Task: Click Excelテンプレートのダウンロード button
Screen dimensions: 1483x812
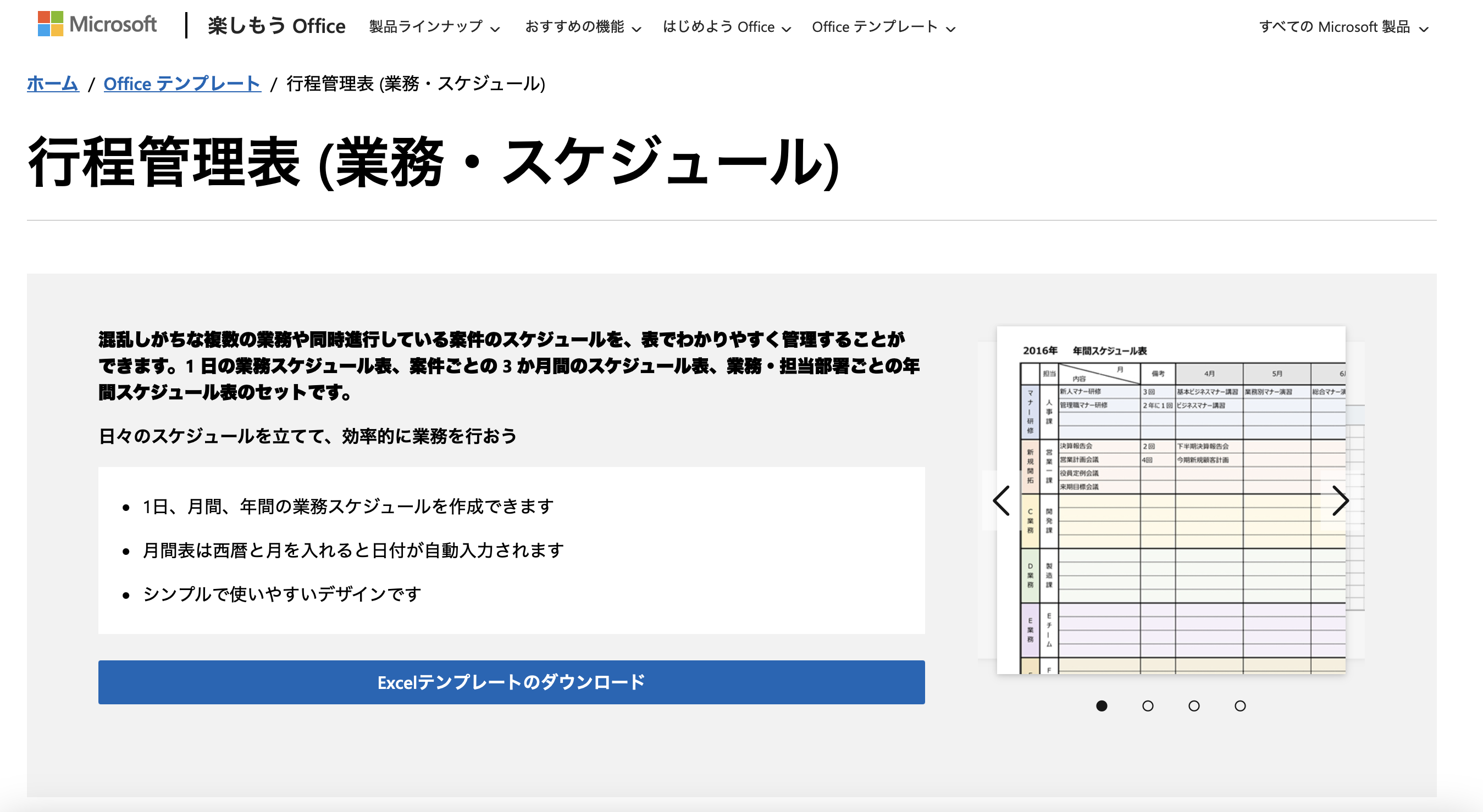Action: (x=511, y=682)
